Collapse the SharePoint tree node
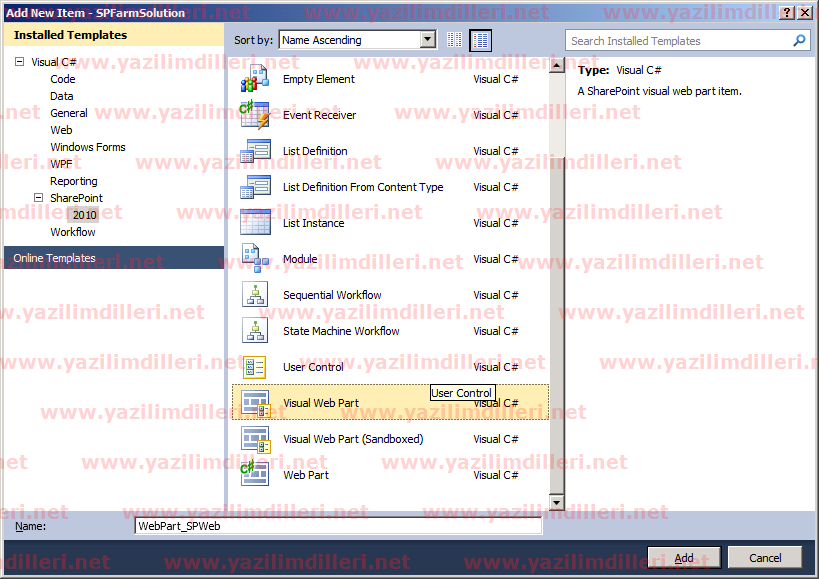Screen dimensions: 819x579 (38, 197)
